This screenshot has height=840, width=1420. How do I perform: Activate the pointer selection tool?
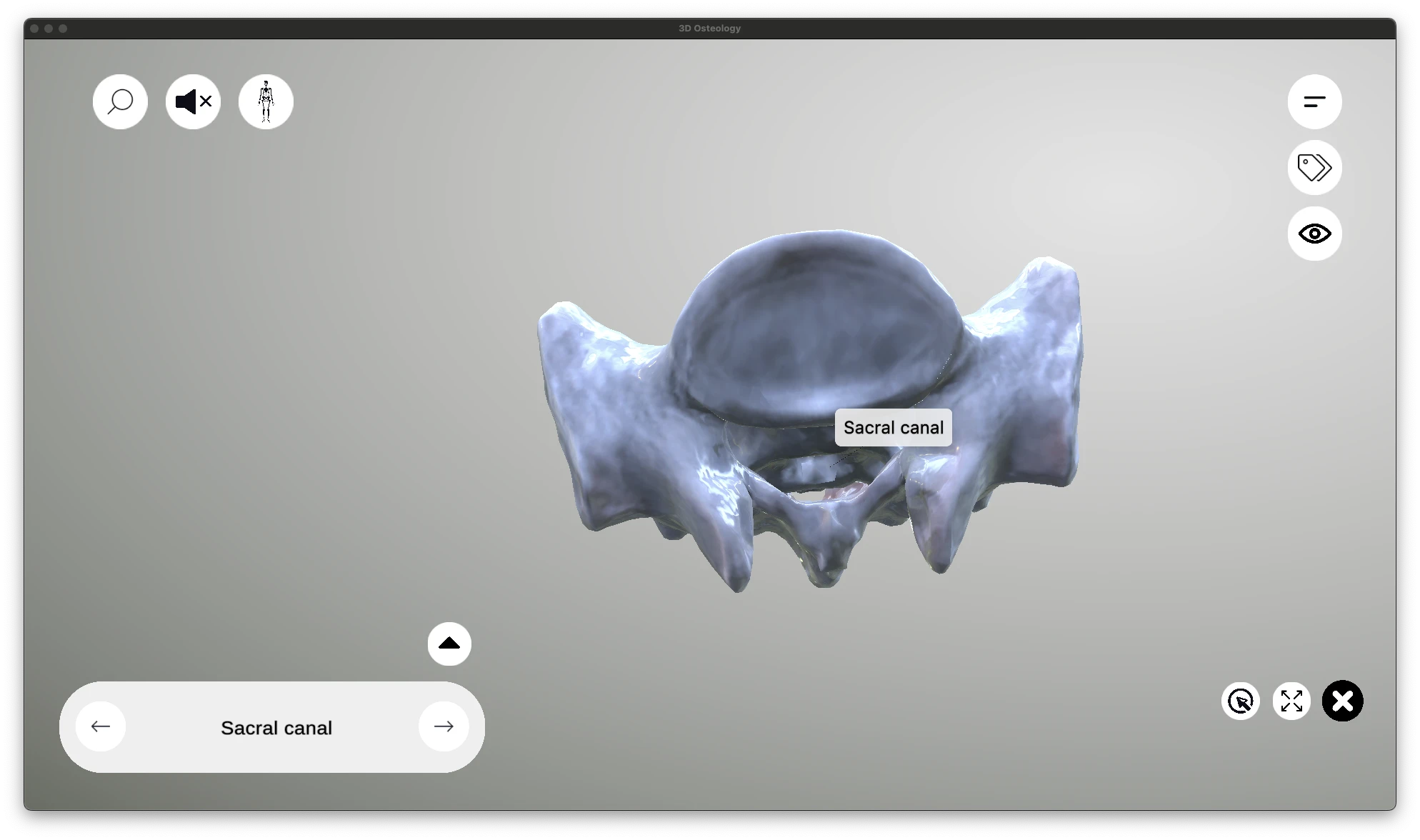(x=1240, y=701)
